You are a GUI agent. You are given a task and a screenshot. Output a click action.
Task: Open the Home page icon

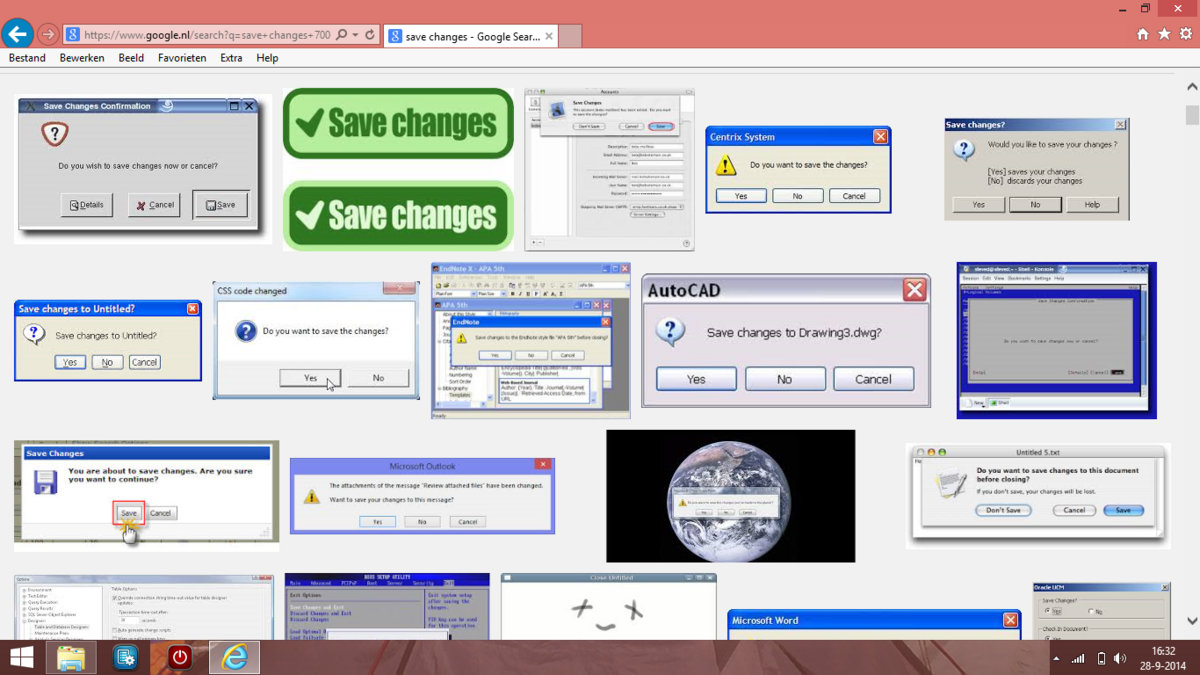[1143, 34]
